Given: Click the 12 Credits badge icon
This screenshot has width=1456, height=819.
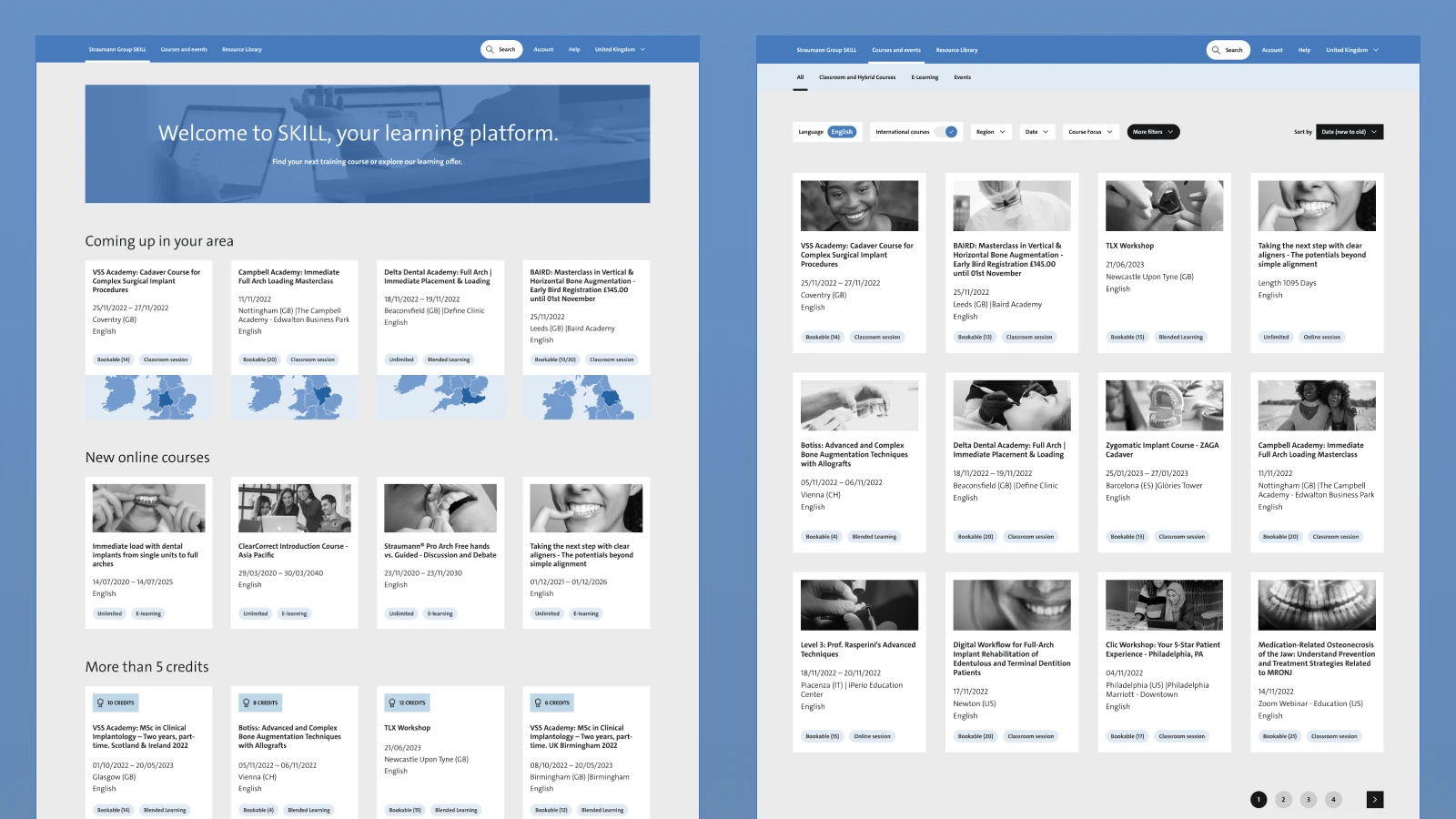Looking at the screenshot, I should (392, 703).
